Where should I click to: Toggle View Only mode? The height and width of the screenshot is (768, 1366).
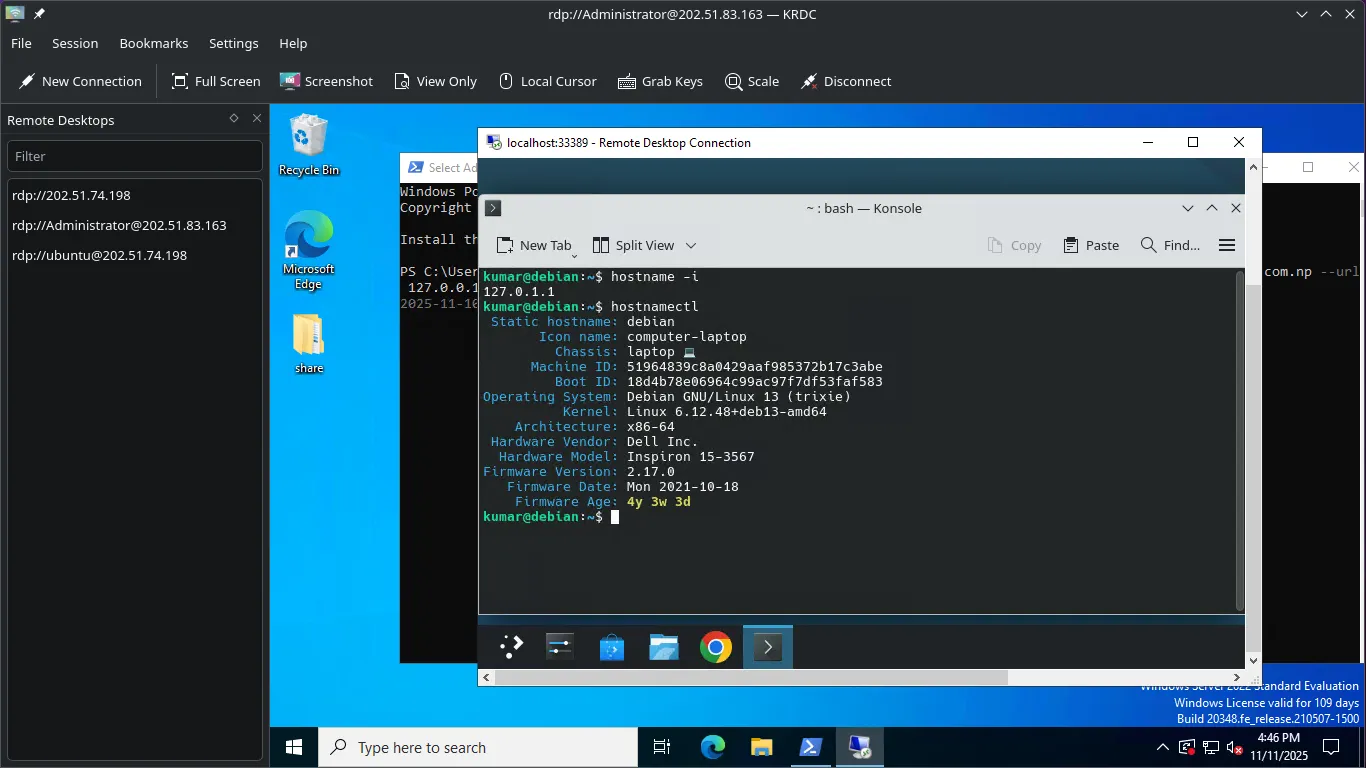pyautogui.click(x=435, y=82)
